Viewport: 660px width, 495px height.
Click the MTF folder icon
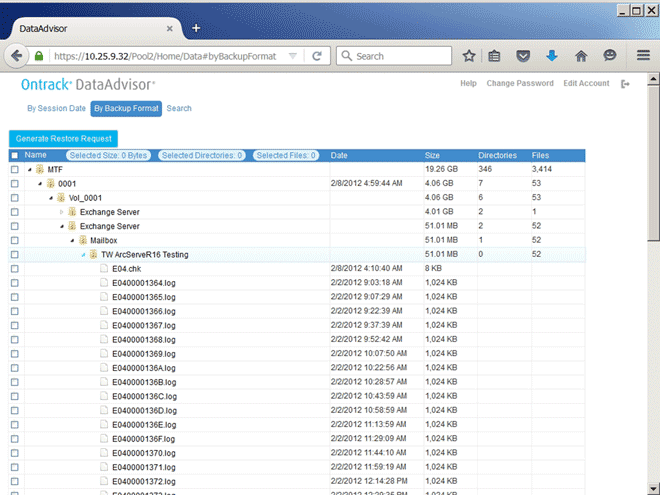[40, 169]
